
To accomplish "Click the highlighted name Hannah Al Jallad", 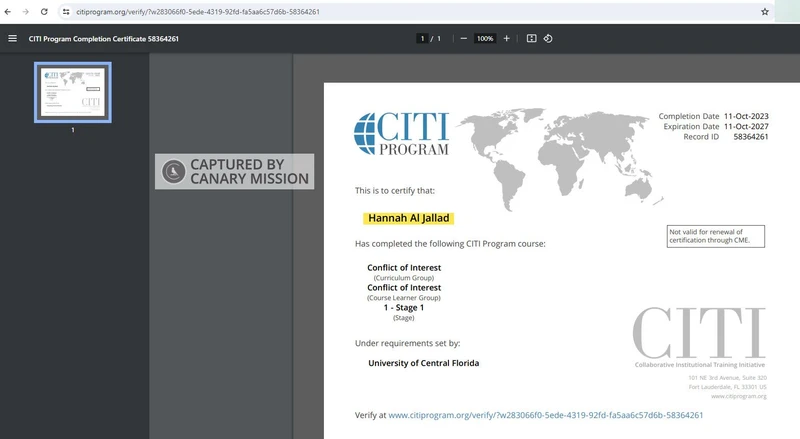I will pos(410,218).
